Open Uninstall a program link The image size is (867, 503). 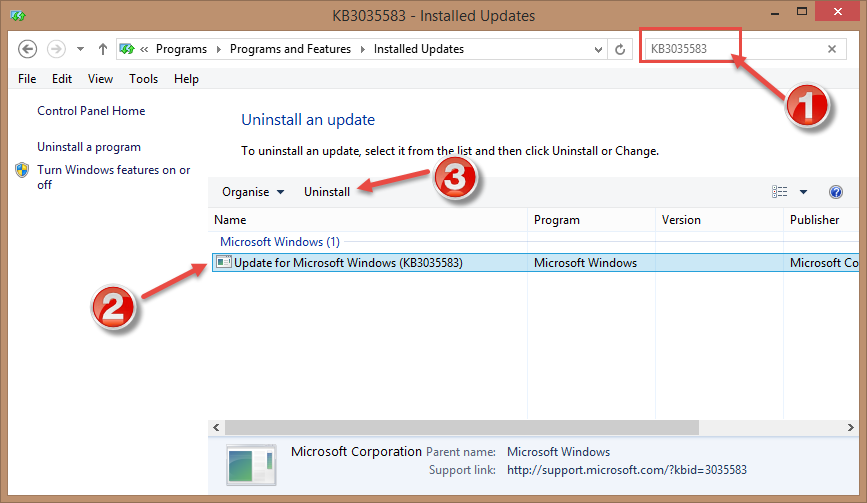point(89,147)
